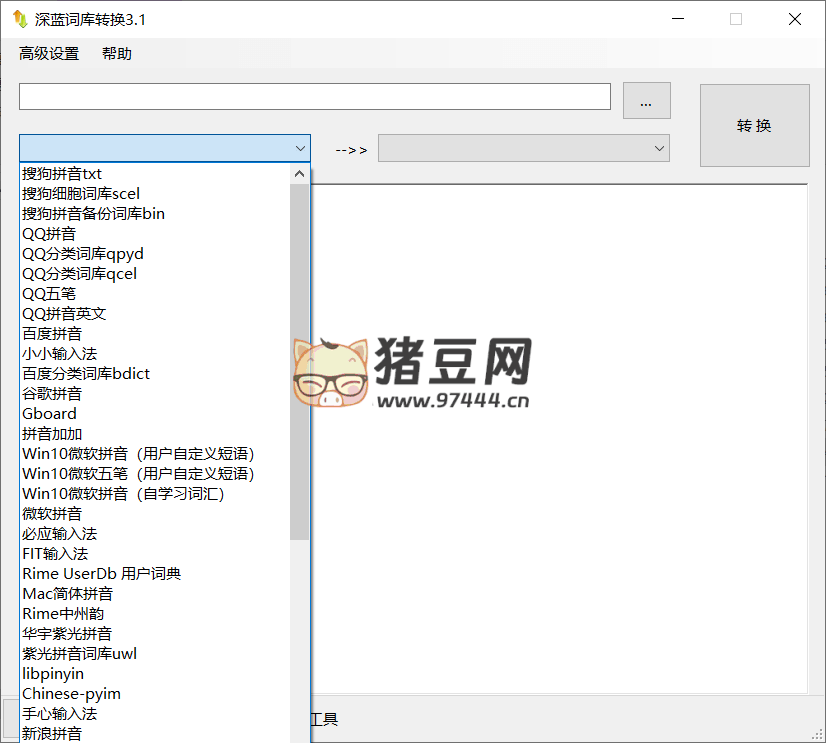Select Rime UserDb 用户词典

pos(155,574)
